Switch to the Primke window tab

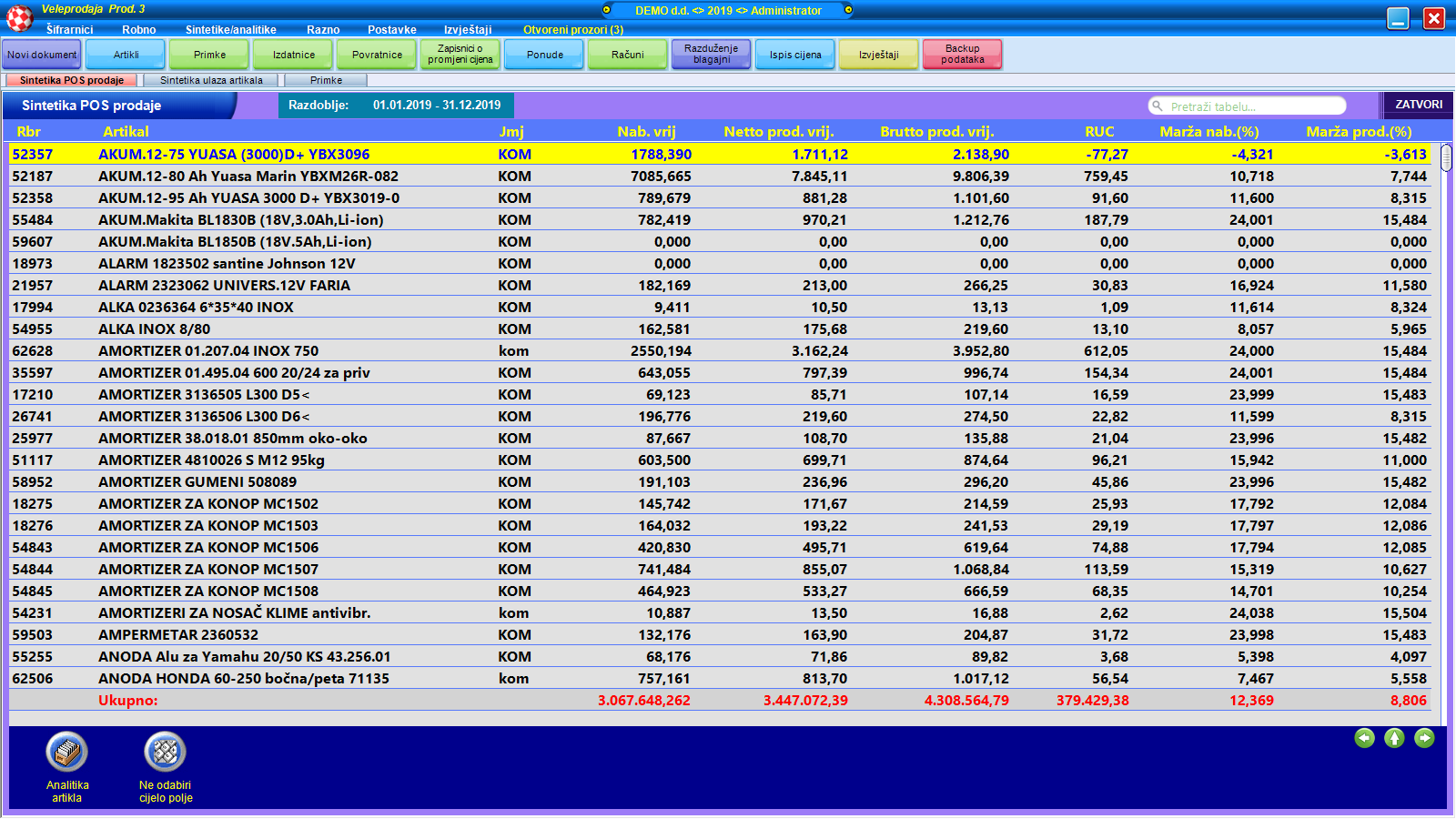326,80
